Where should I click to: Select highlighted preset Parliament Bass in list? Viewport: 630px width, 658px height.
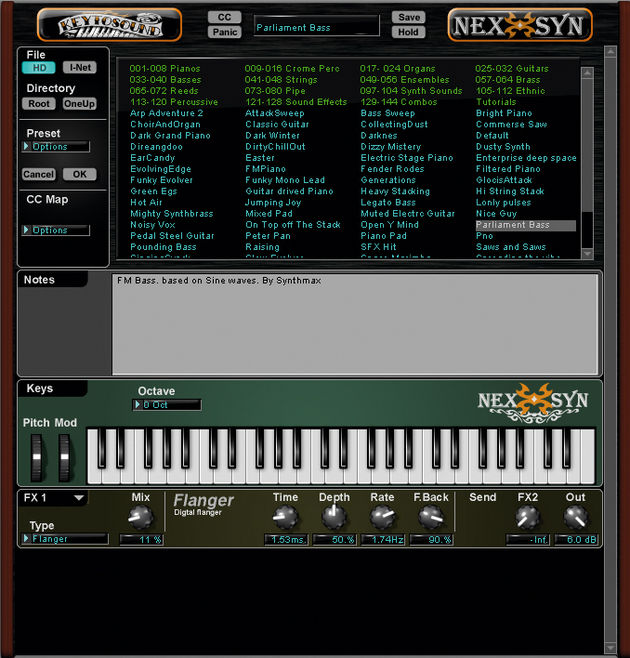click(x=525, y=225)
